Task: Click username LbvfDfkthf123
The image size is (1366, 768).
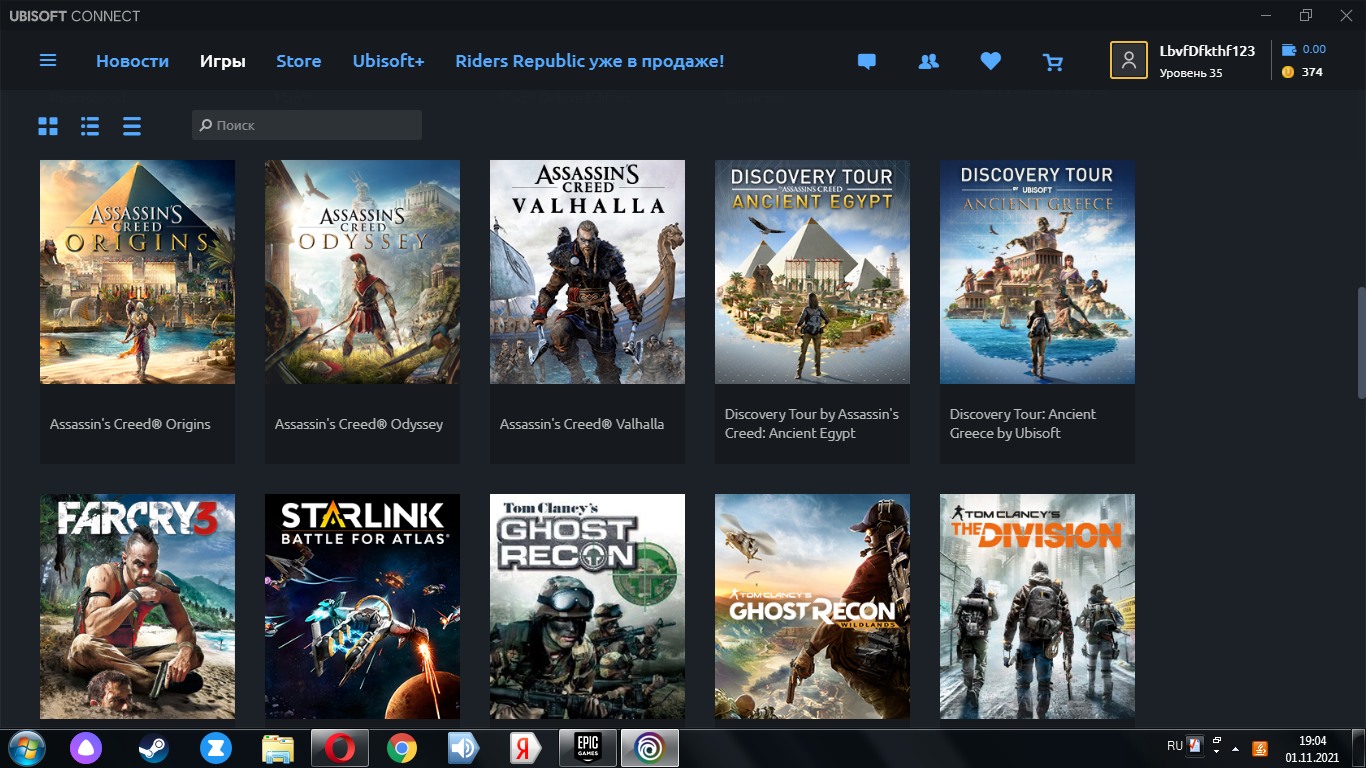Action: tap(1207, 51)
